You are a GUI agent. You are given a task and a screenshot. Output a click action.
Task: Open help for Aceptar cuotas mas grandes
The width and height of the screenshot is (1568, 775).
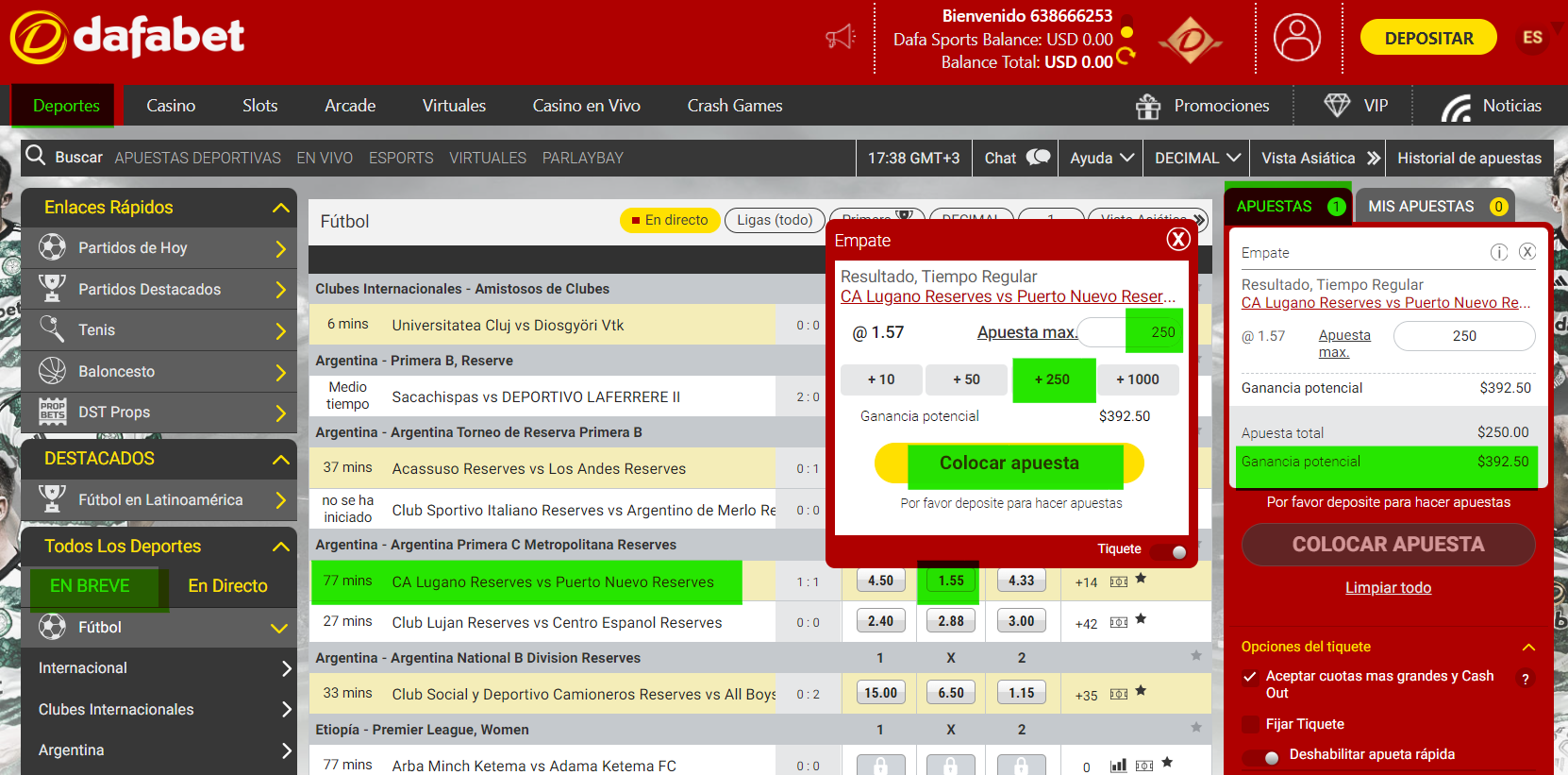pyautogui.click(x=1525, y=678)
